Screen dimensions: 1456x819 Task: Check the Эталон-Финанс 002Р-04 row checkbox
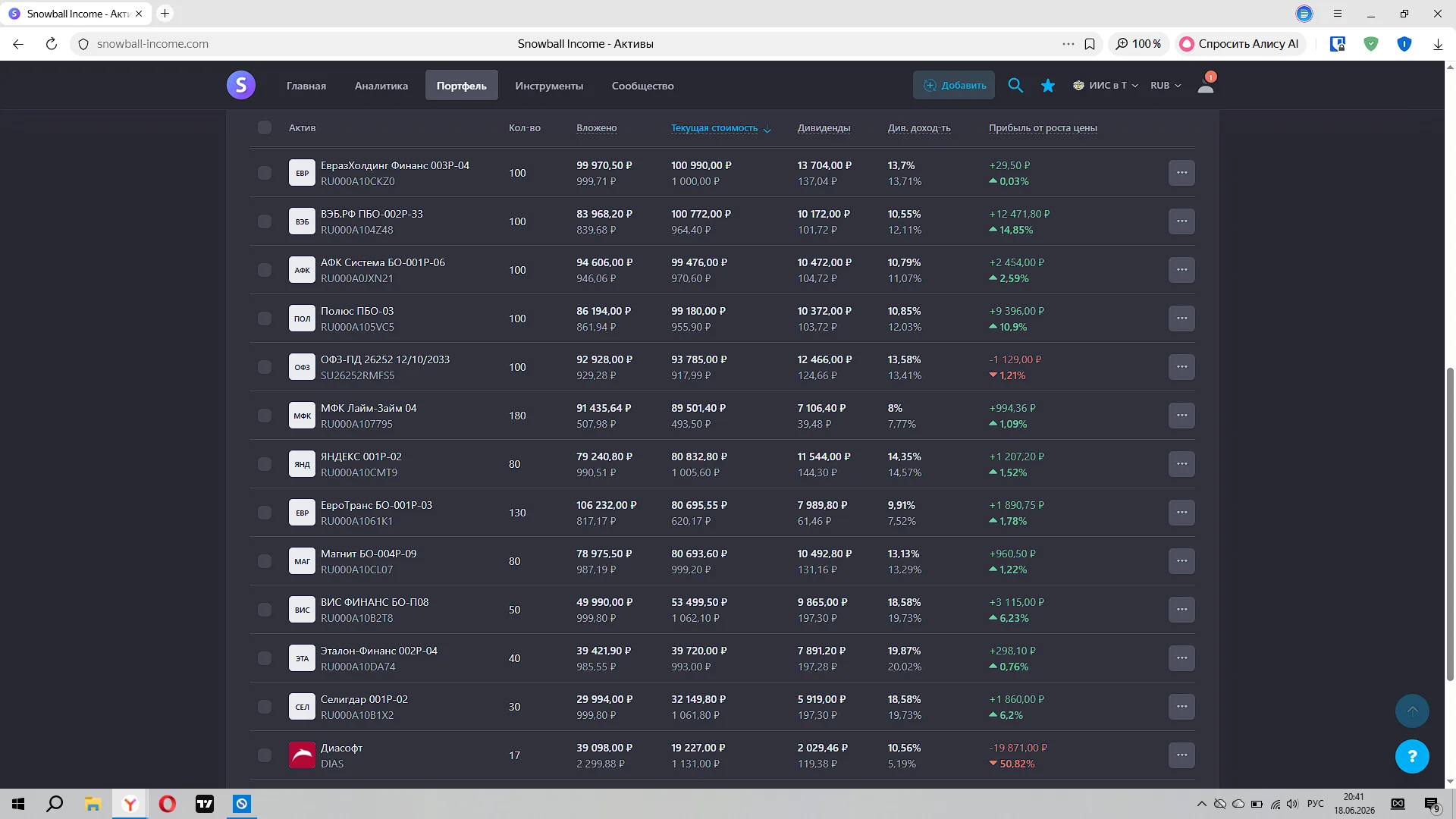(264, 658)
